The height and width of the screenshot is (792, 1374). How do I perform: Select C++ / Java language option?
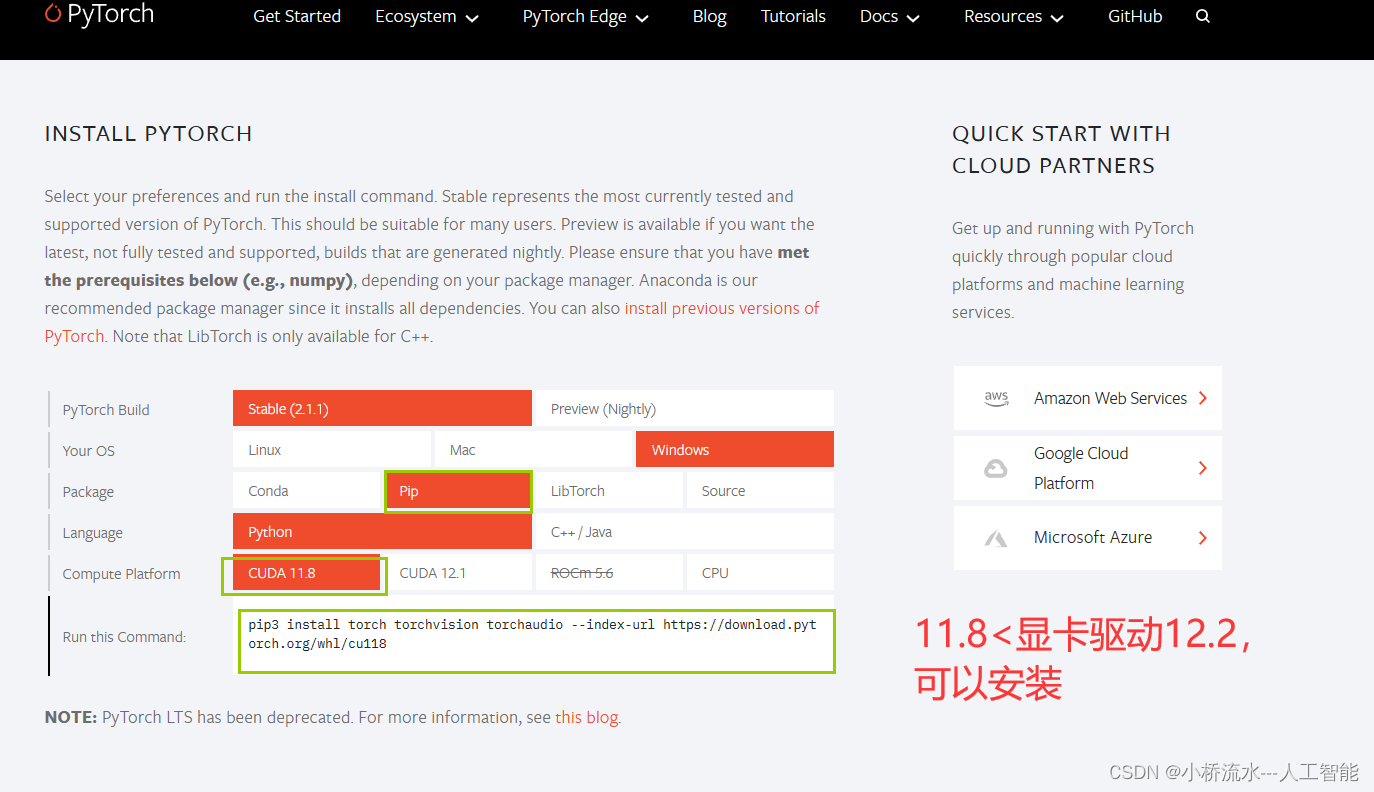(x=685, y=532)
